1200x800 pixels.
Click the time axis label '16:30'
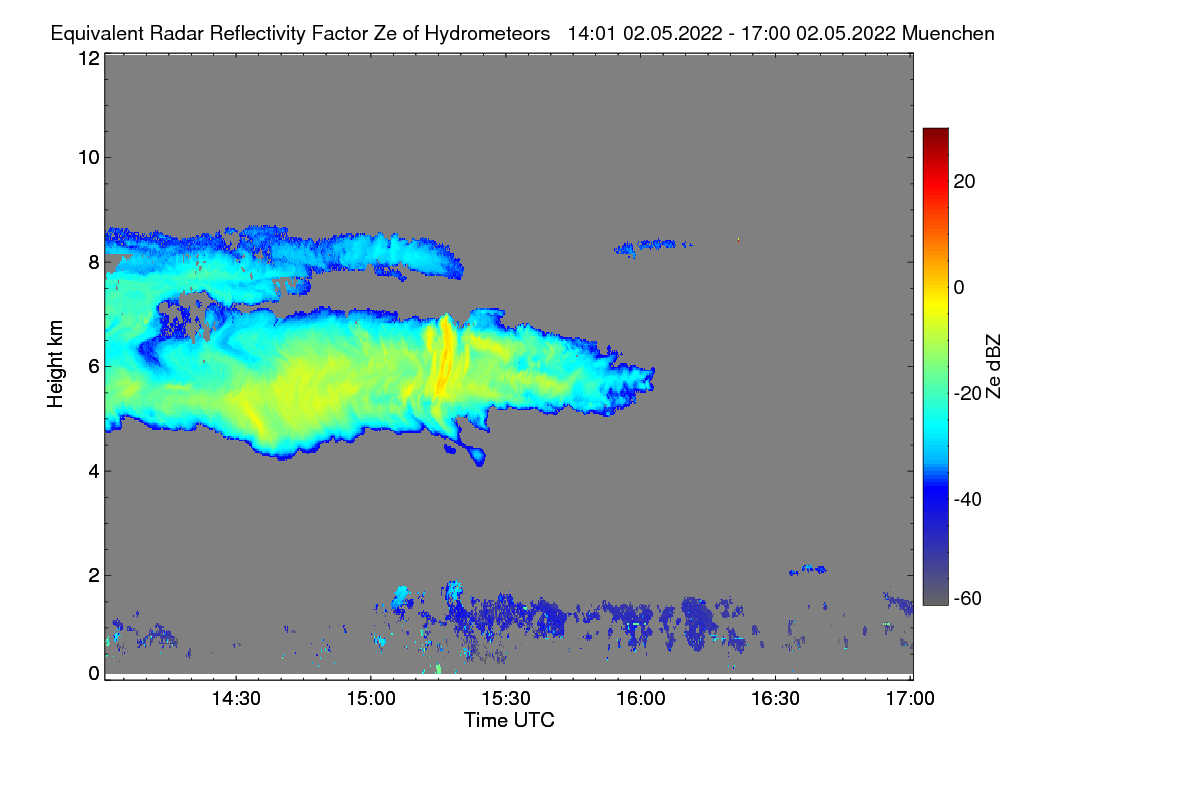[776, 698]
